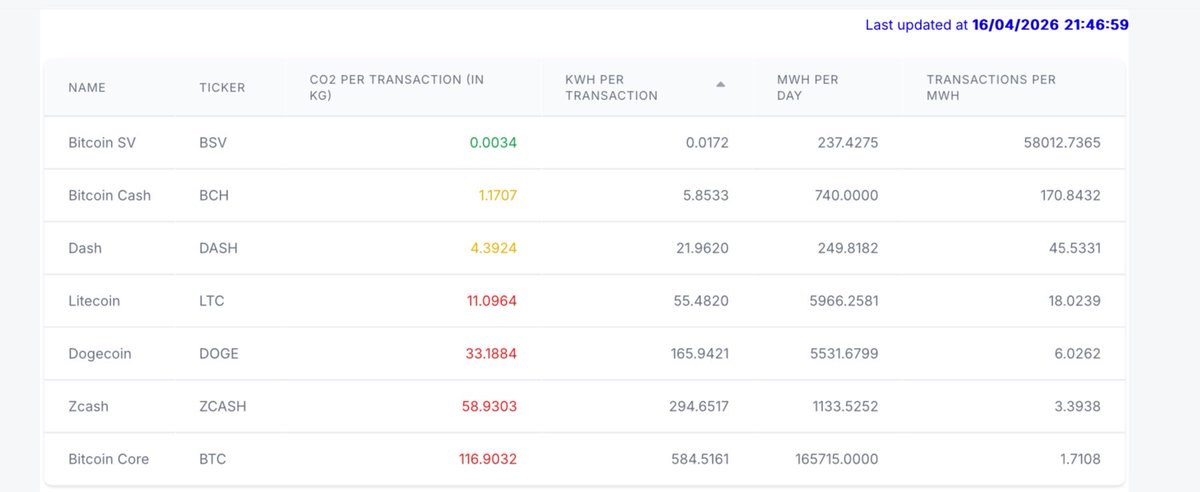The image size is (1200, 492).
Task: Select the Litecoin name cell
Action: pos(94,301)
